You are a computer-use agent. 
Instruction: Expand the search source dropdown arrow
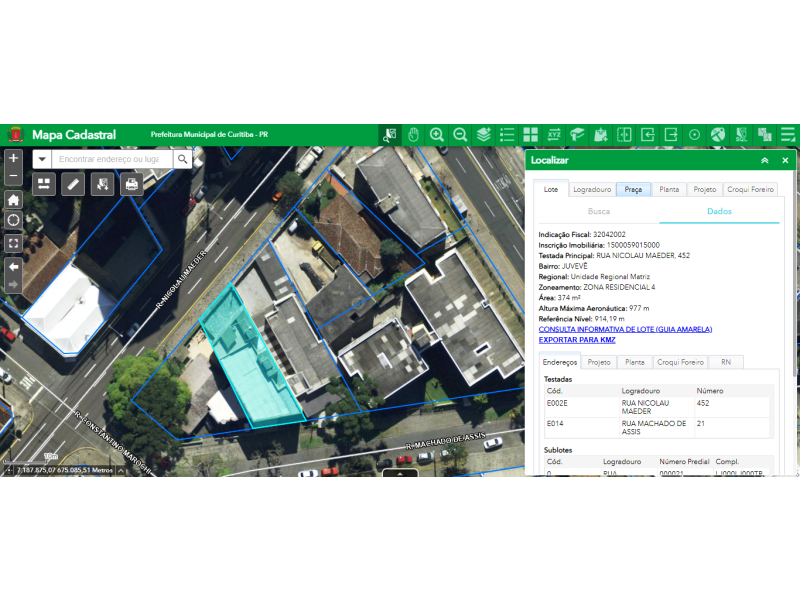(x=42, y=159)
